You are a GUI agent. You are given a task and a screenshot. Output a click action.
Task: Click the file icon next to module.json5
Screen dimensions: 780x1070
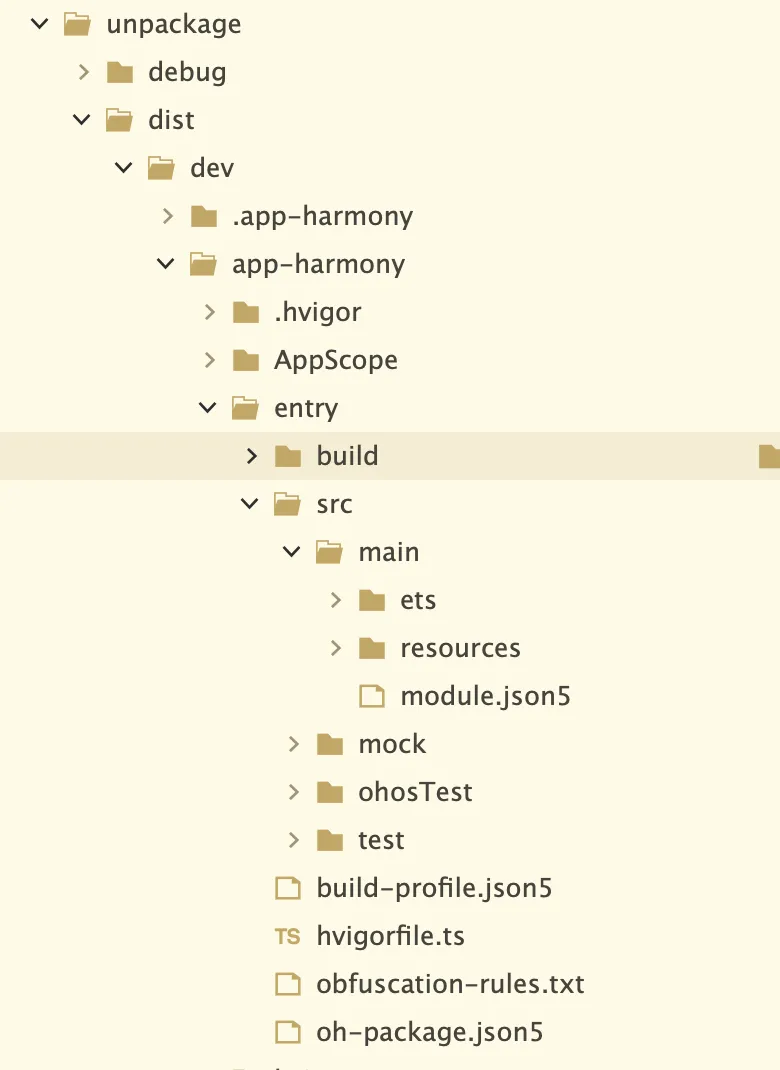pos(372,696)
